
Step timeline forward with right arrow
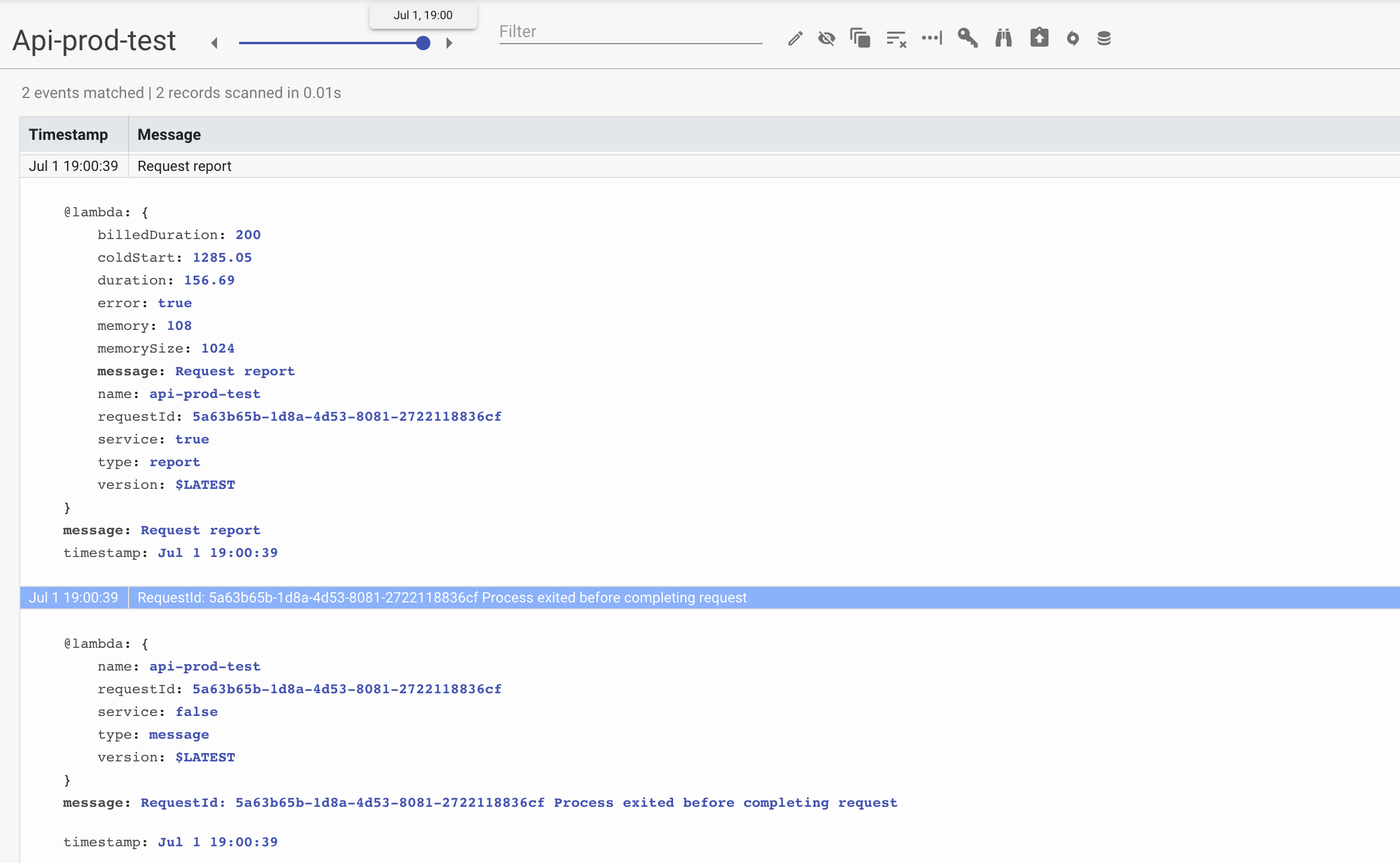449,43
